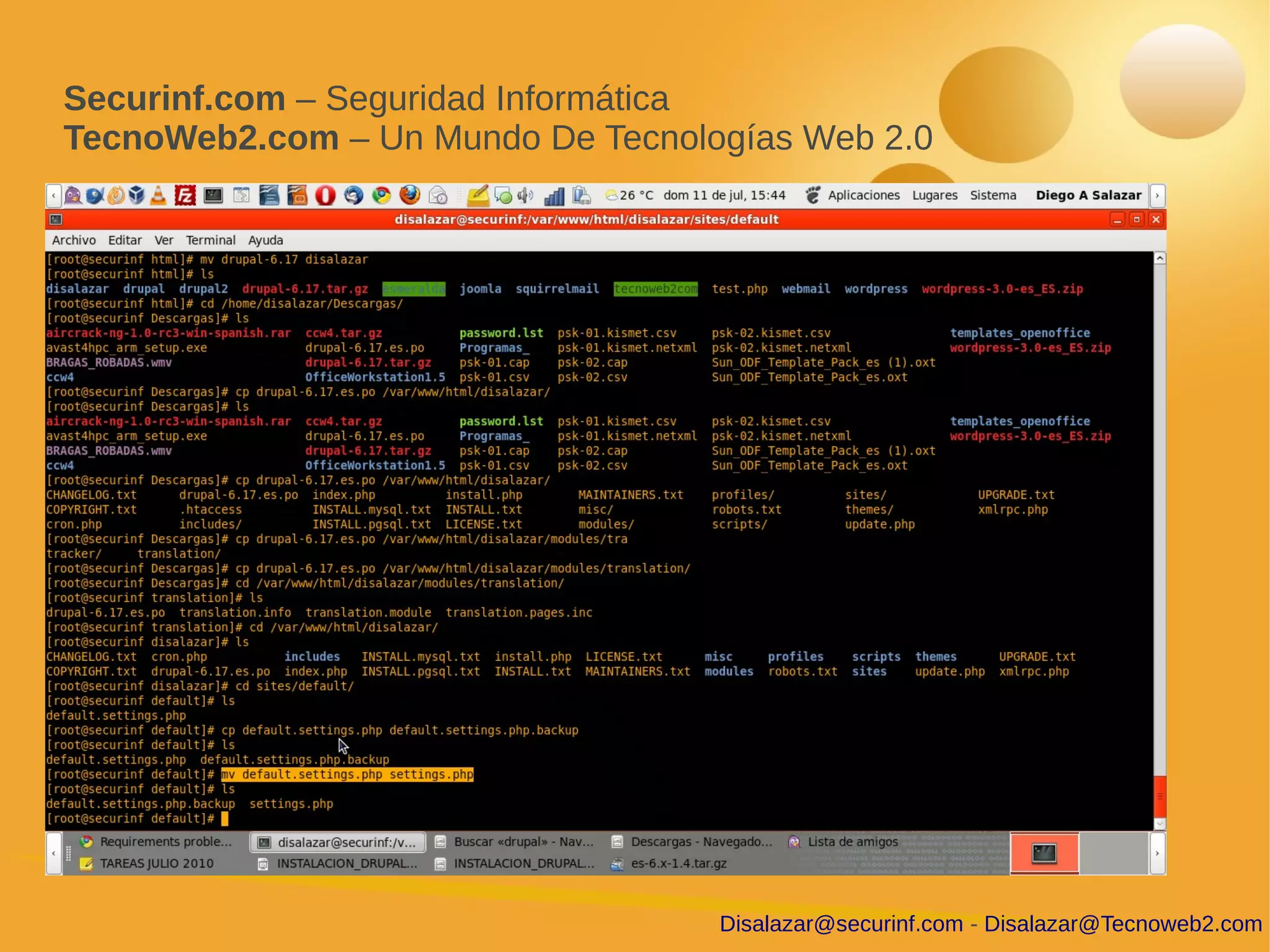
Task: Open the Lugares menu
Action: (x=935, y=195)
